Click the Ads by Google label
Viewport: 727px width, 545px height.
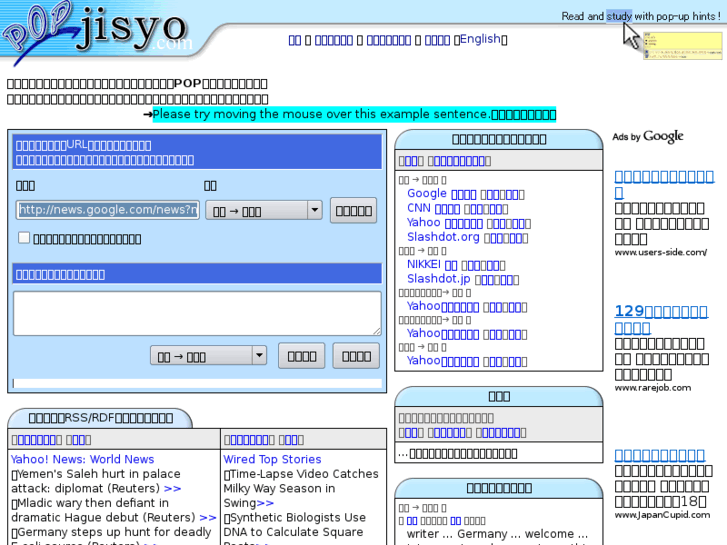tap(648, 136)
